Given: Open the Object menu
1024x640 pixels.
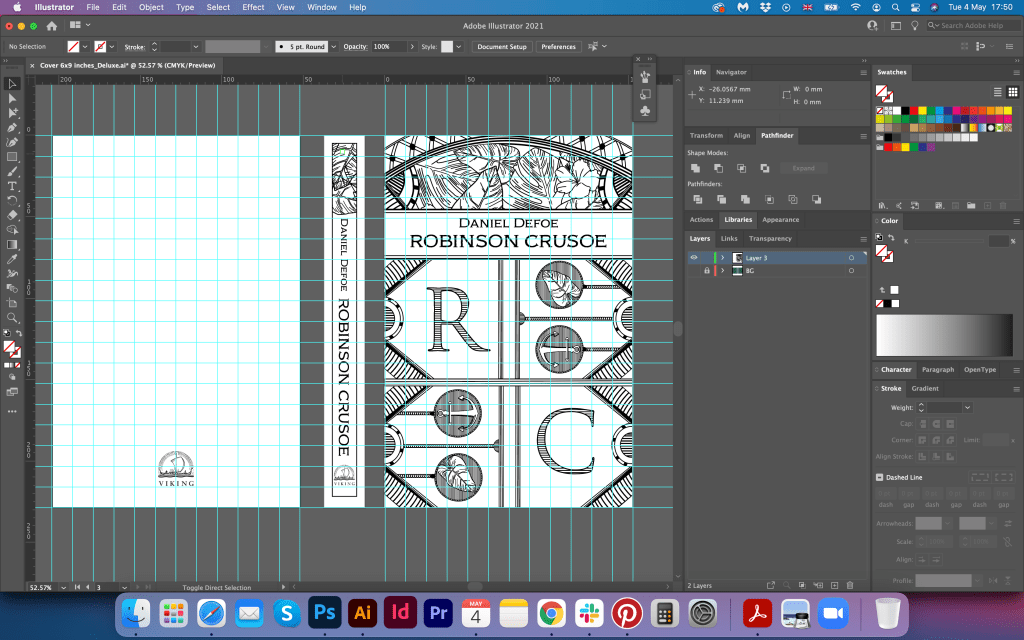Looking at the screenshot, I should [x=151, y=7].
